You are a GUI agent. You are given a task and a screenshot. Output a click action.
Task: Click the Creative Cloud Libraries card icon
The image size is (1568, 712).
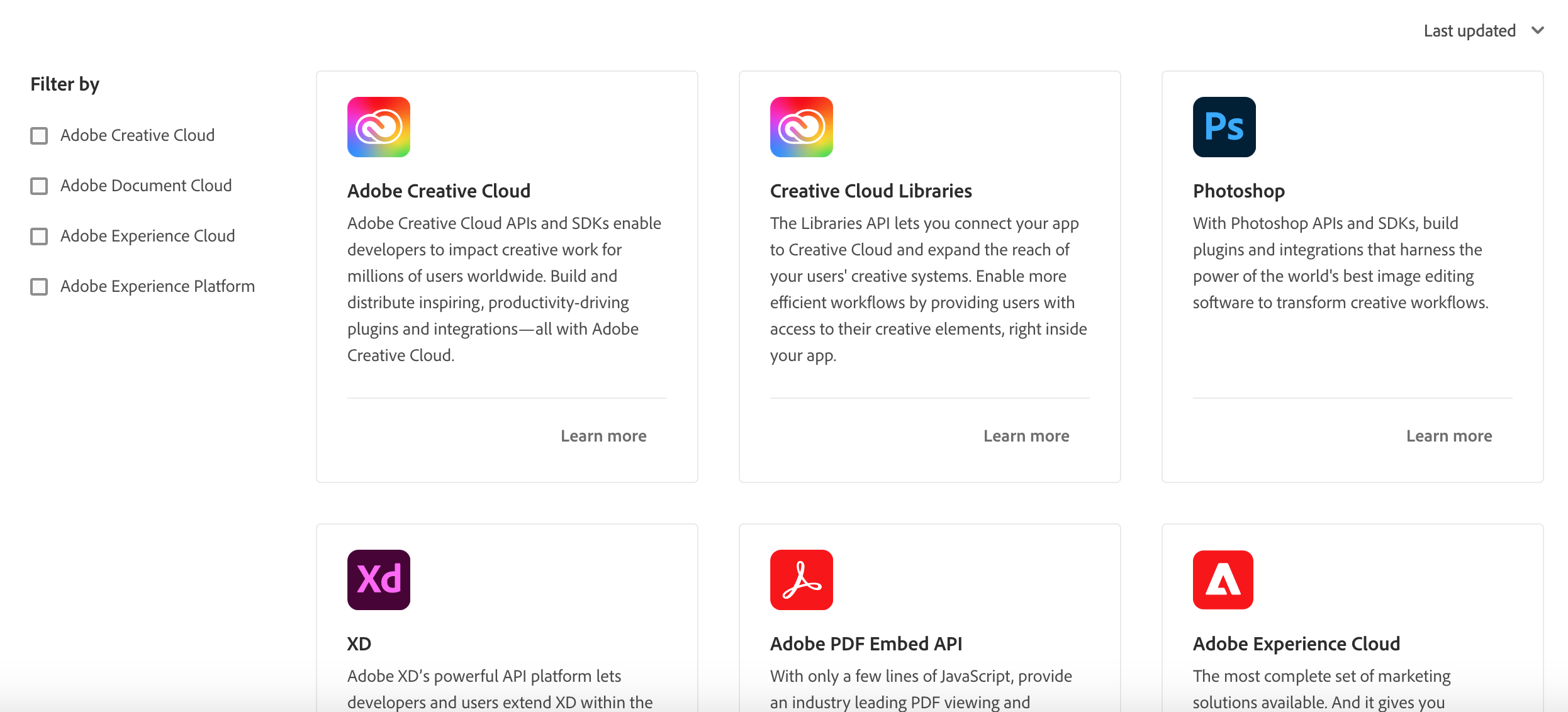pos(801,127)
